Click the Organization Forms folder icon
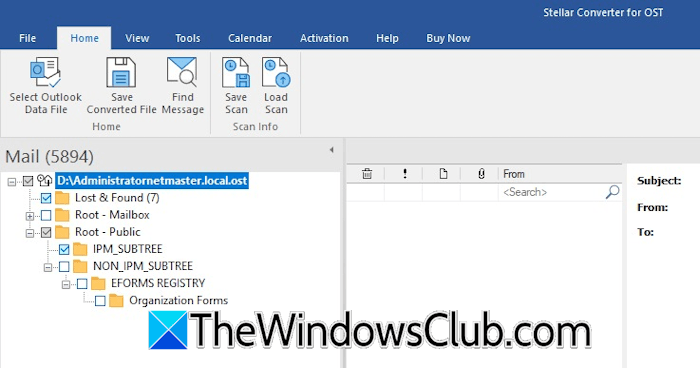Image resolution: width=700 pixels, height=368 pixels. click(x=116, y=301)
